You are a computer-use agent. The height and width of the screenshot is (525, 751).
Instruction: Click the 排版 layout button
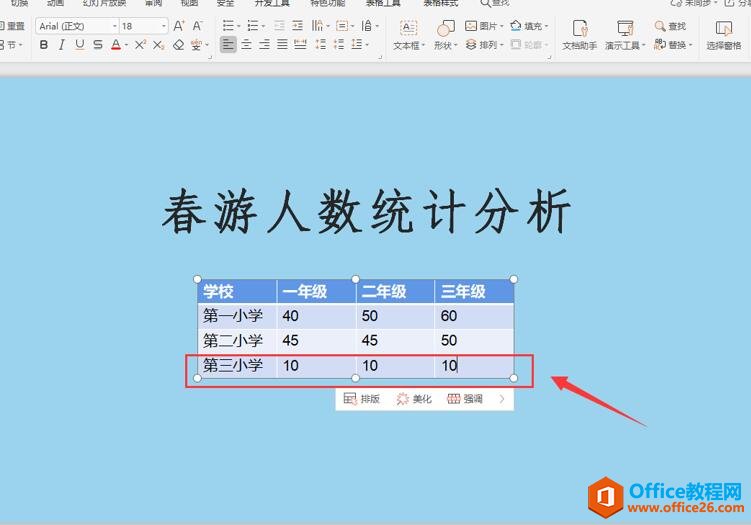[x=362, y=399]
